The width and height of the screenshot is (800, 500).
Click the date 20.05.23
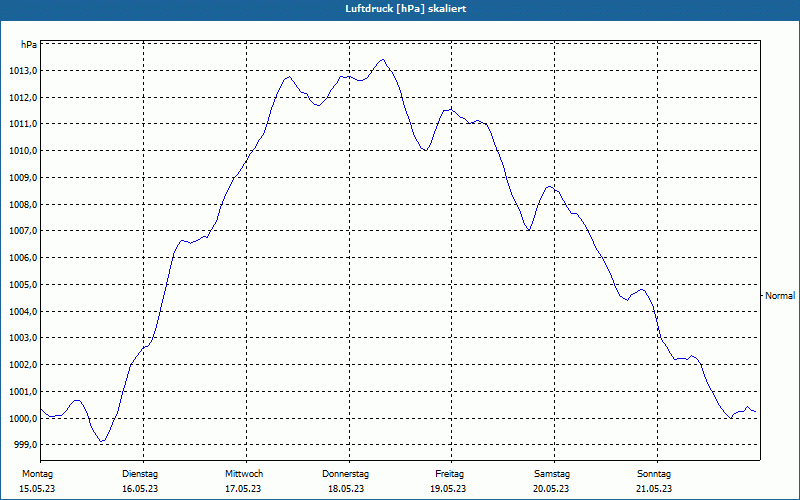551,489
